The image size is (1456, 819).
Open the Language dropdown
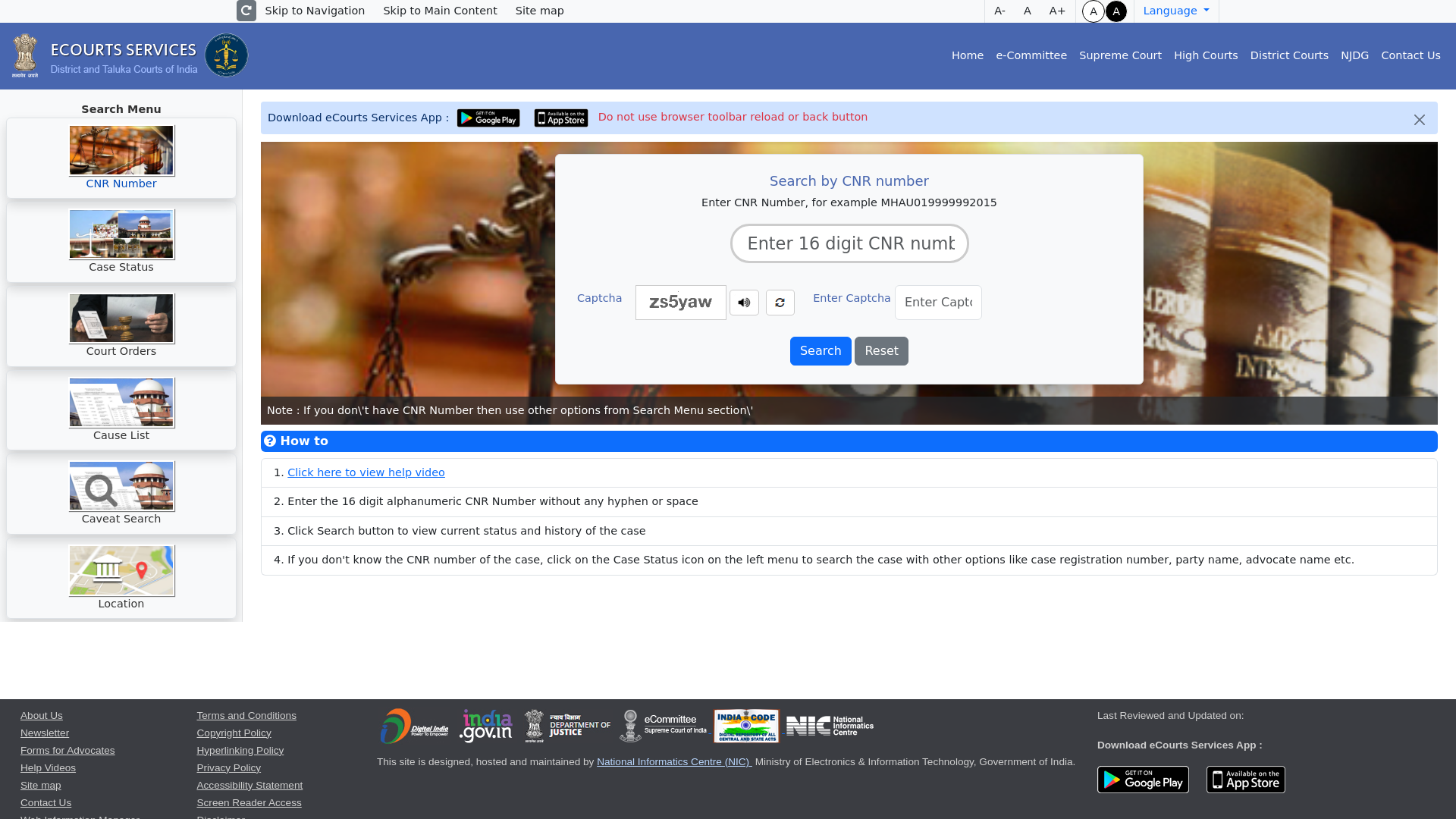[1176, 11]
